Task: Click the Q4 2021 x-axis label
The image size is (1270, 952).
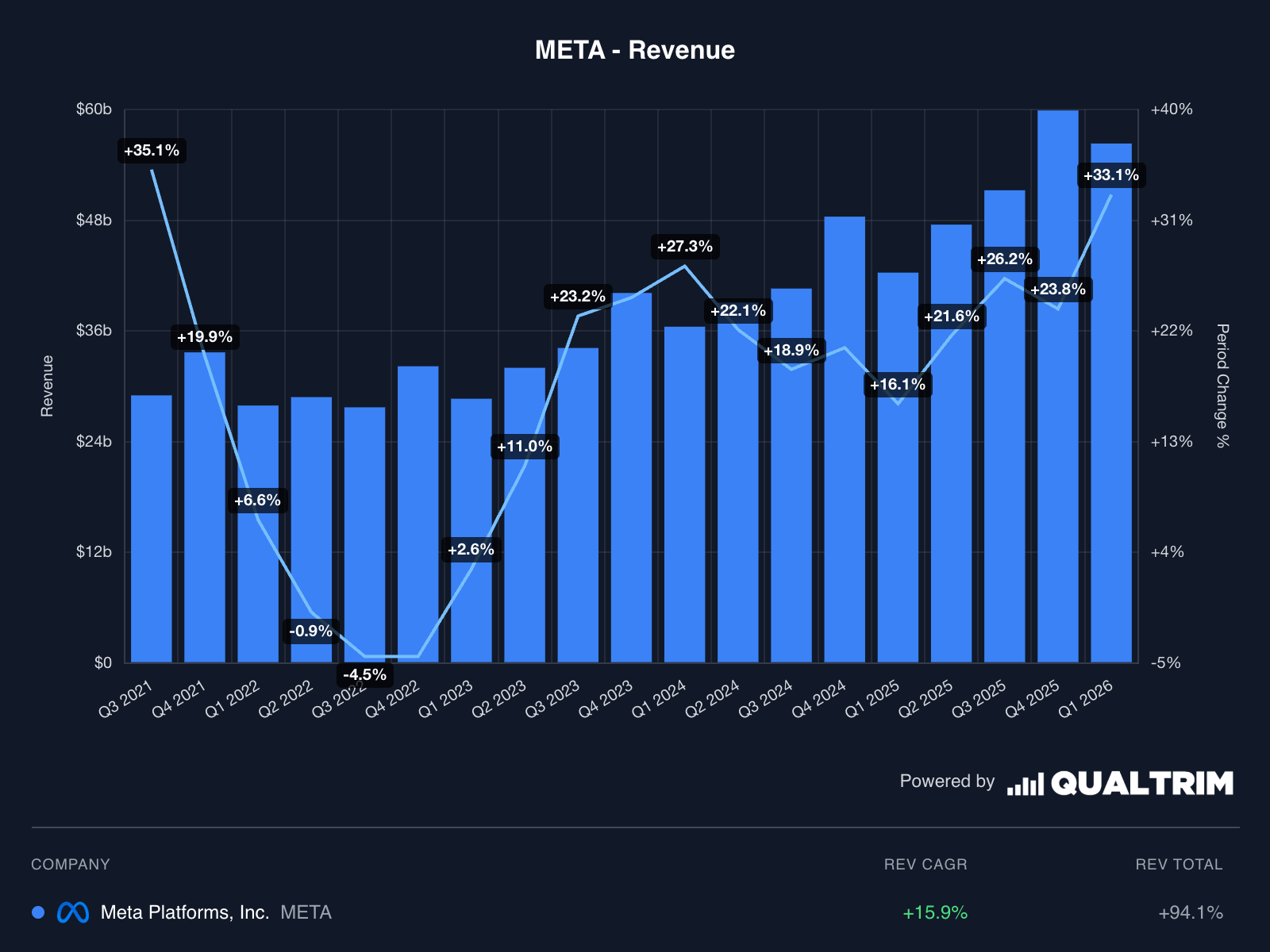Action: pos(179,699)
